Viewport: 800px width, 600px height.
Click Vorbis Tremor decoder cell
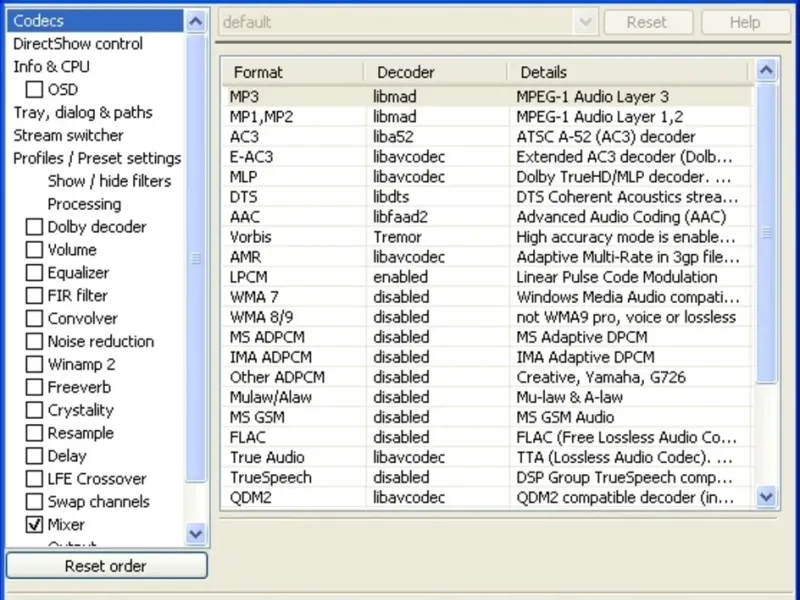coord(438,237)
